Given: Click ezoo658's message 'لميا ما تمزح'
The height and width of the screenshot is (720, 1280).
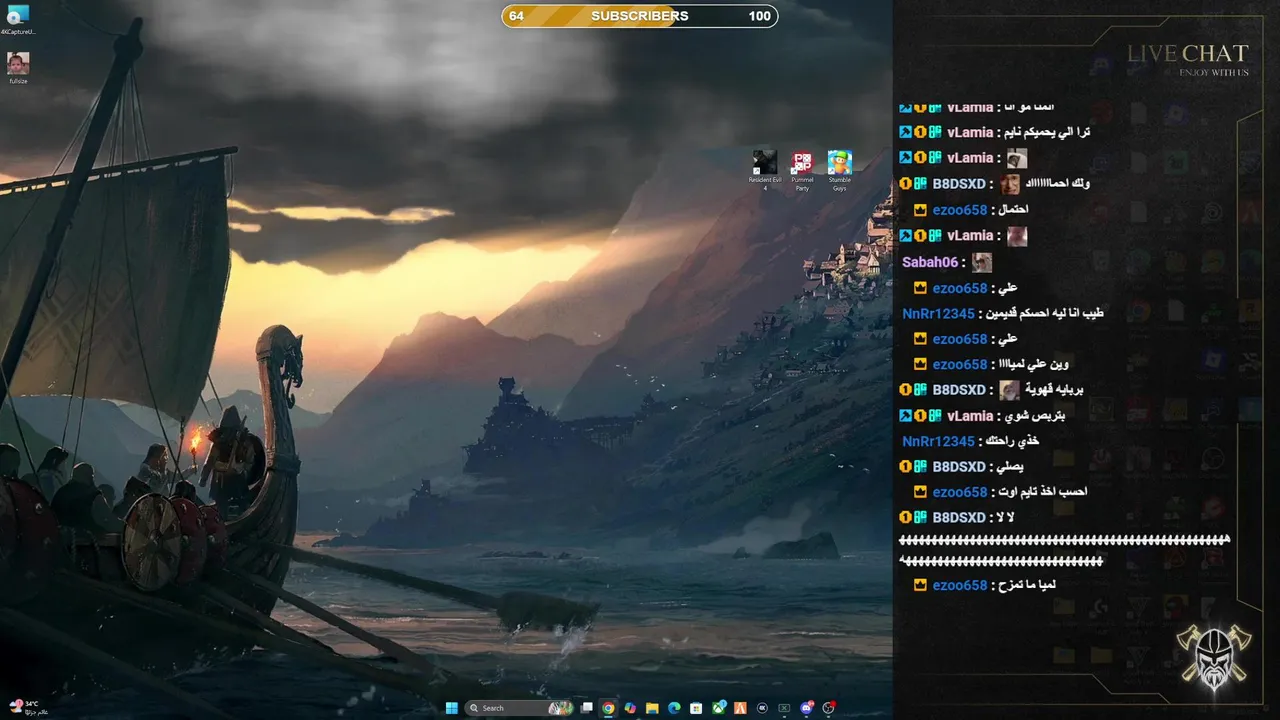Looking at the screenshot, I should pos(1026,585).
